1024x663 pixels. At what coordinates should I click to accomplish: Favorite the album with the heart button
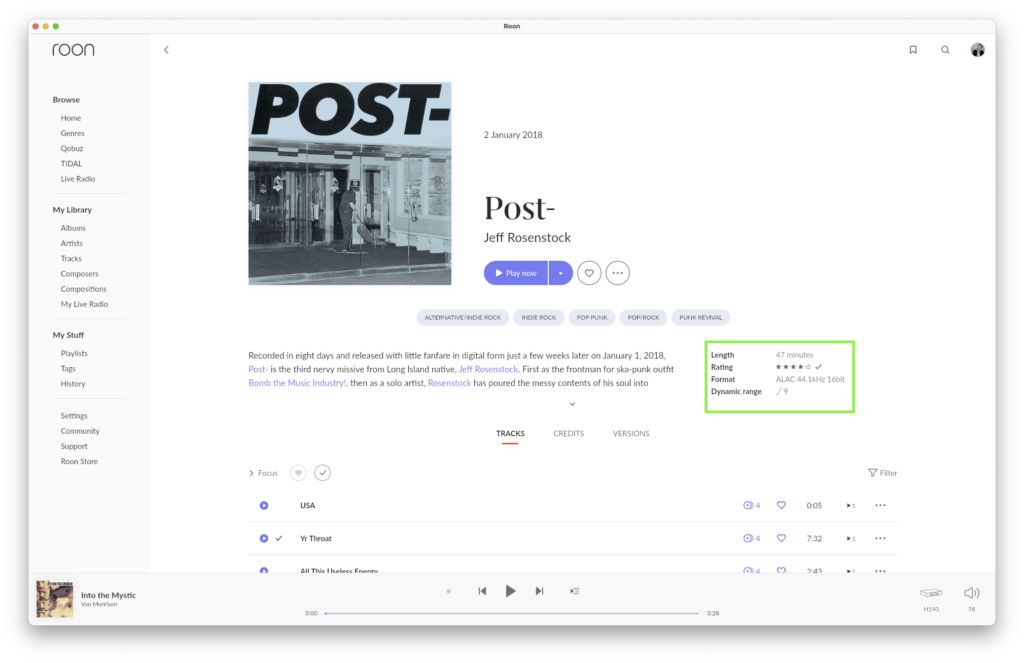589,273
